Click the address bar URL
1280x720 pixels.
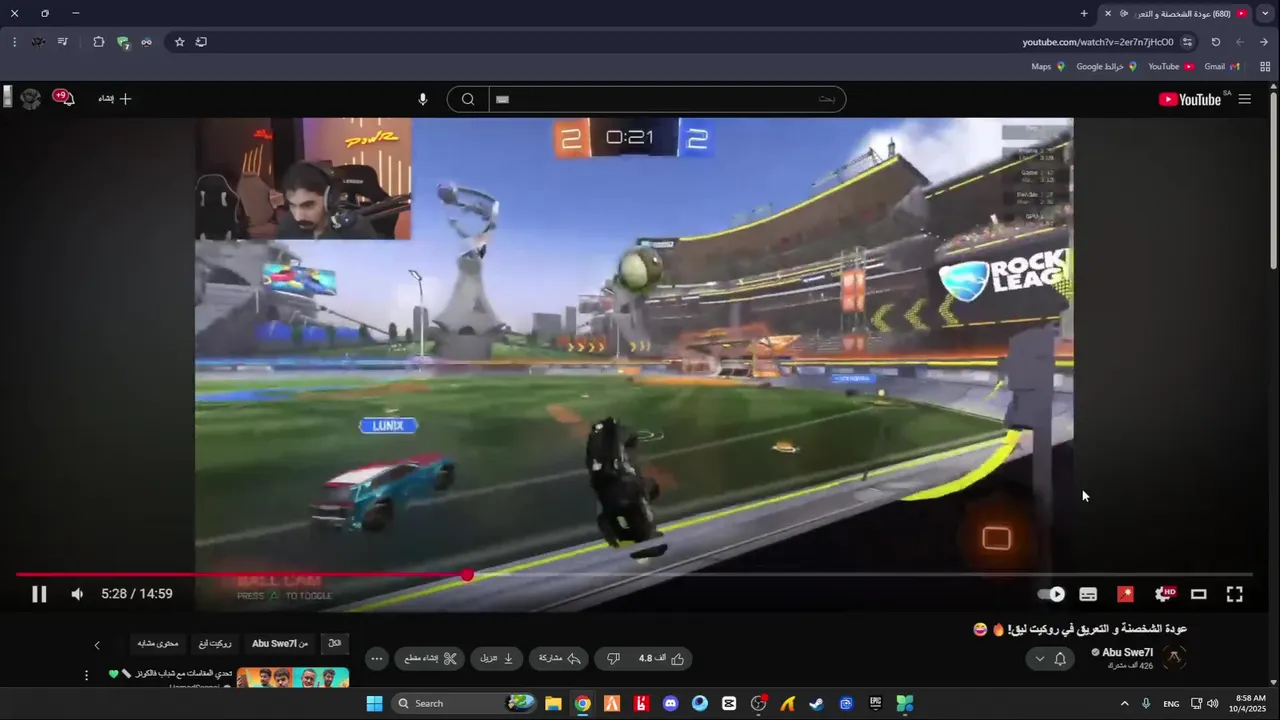(1097, 42)
